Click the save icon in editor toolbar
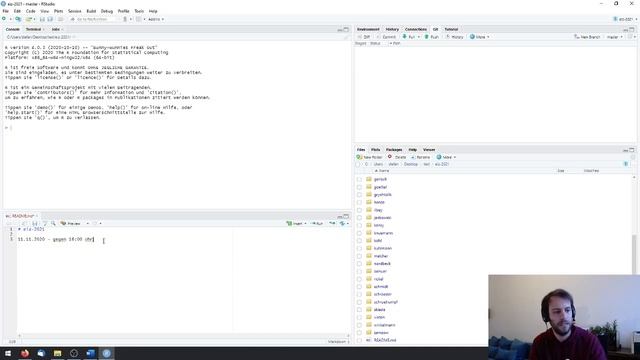This screenshot has height=360, width=640. 35,223
